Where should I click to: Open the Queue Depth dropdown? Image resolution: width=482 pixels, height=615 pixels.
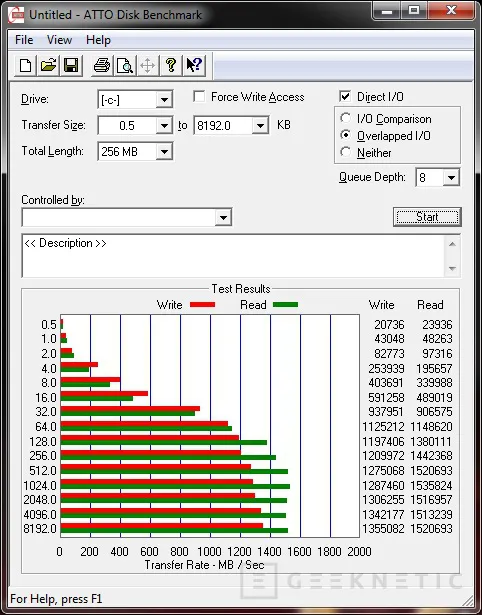pos(451,178)
